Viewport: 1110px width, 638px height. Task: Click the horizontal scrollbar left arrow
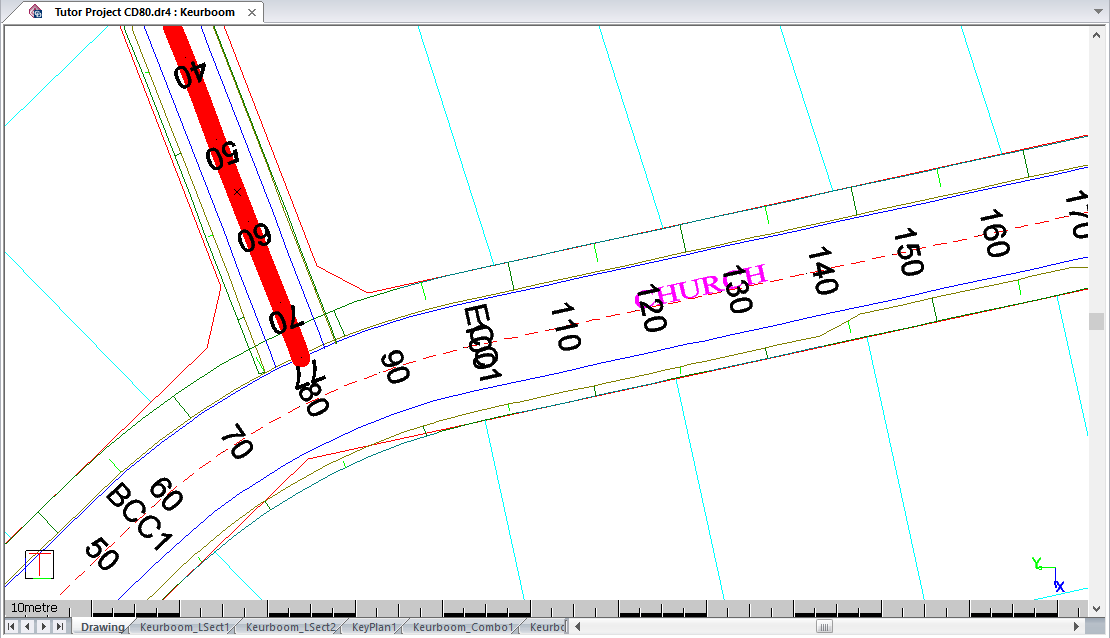pyautogui.click(x=576, y=627)
